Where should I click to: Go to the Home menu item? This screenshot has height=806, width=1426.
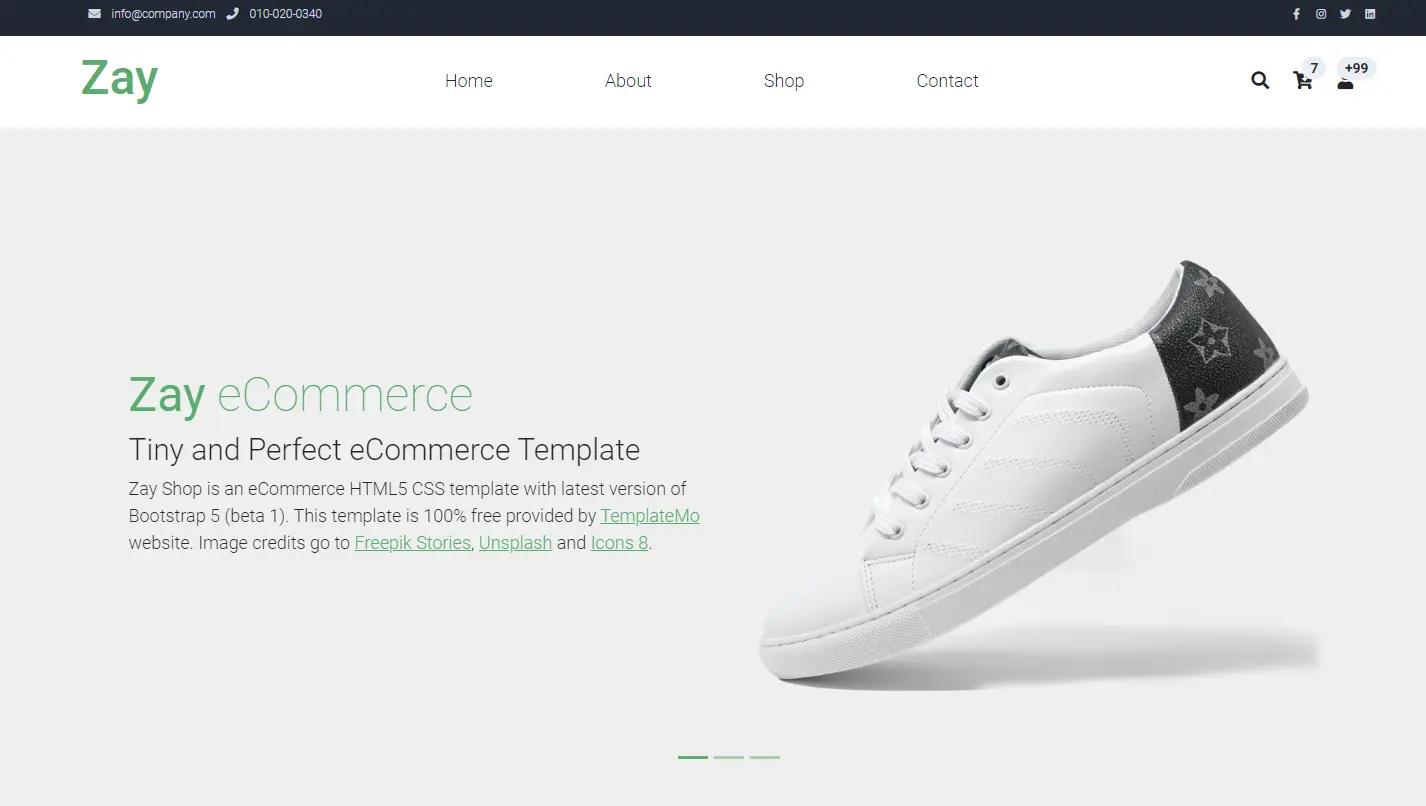point(469,81)
